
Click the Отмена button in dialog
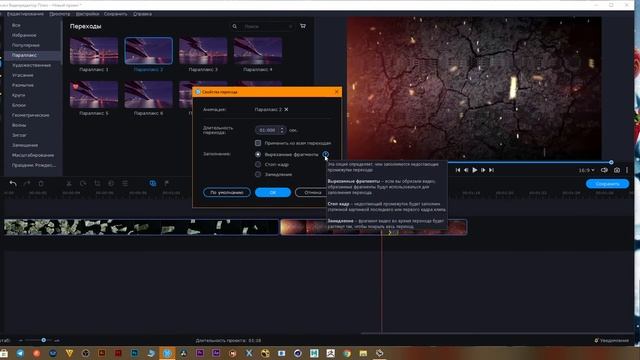(x=312, y=192)
